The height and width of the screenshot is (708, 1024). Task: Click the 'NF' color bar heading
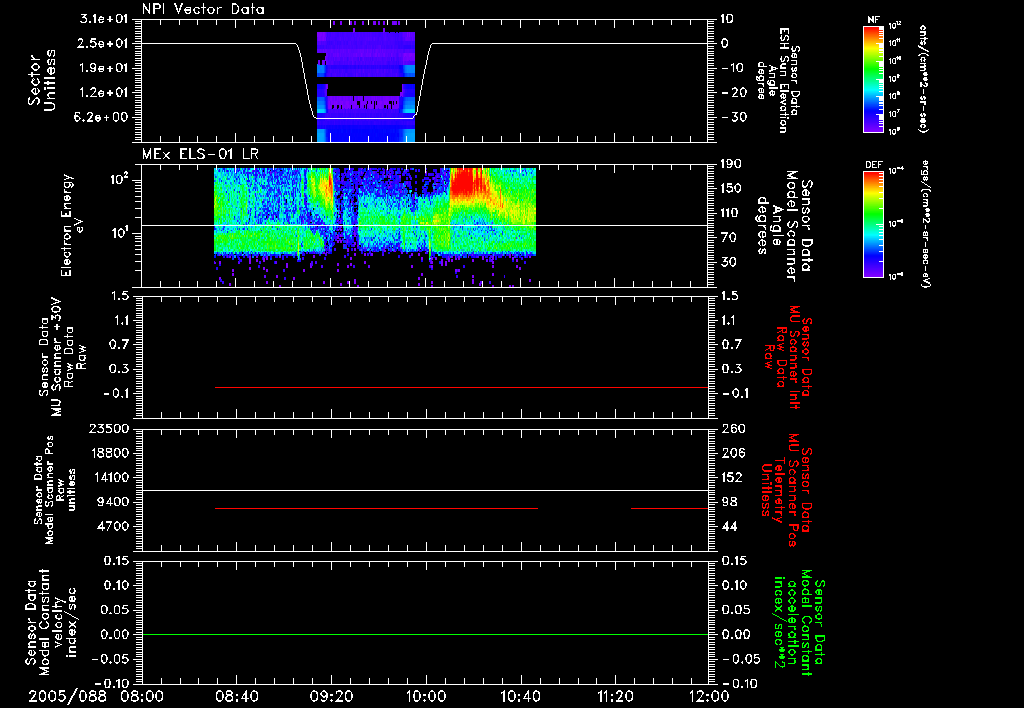pos(873,20)
